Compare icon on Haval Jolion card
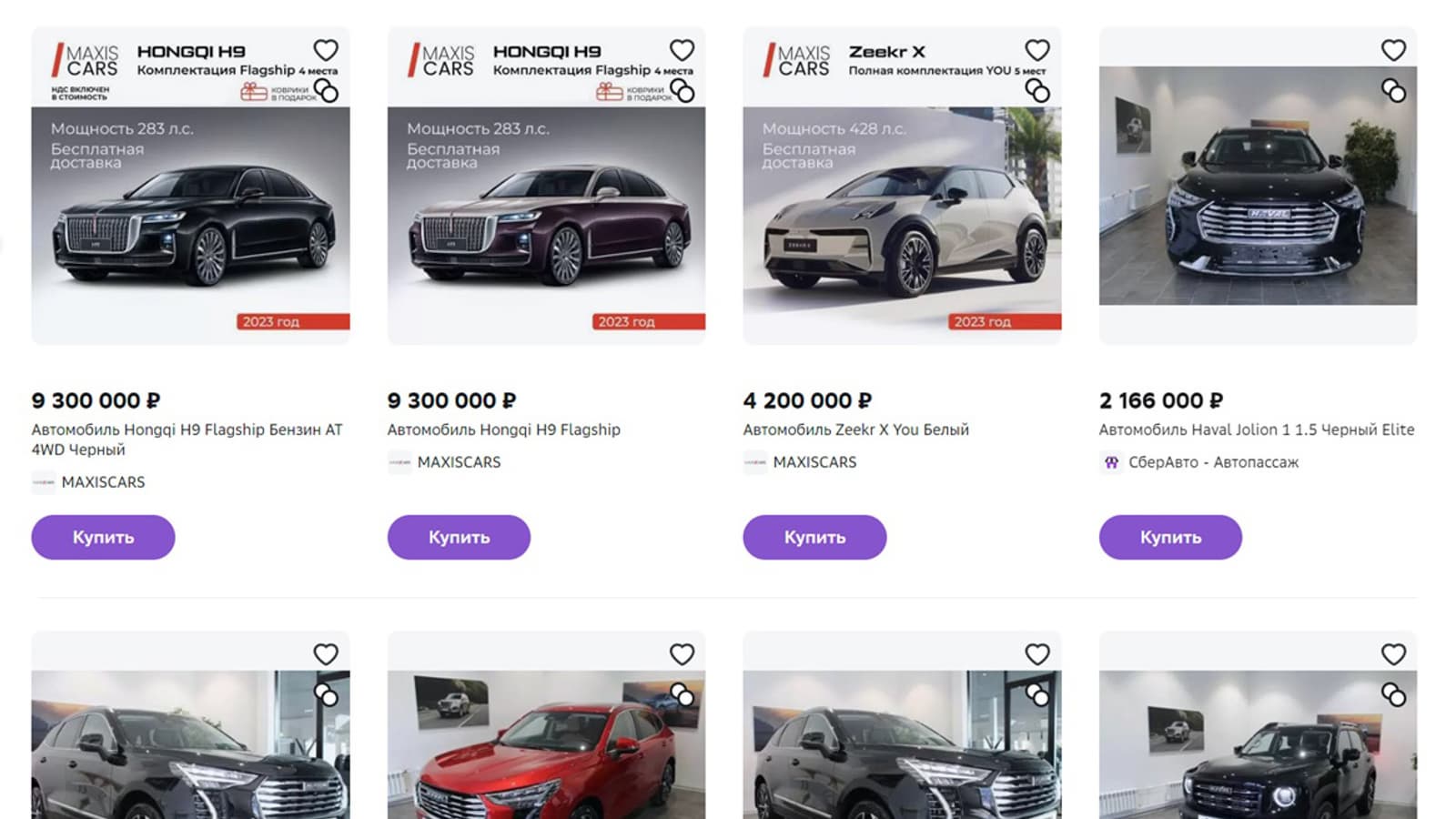1456x819 pixels. [x=1393, y=90]
